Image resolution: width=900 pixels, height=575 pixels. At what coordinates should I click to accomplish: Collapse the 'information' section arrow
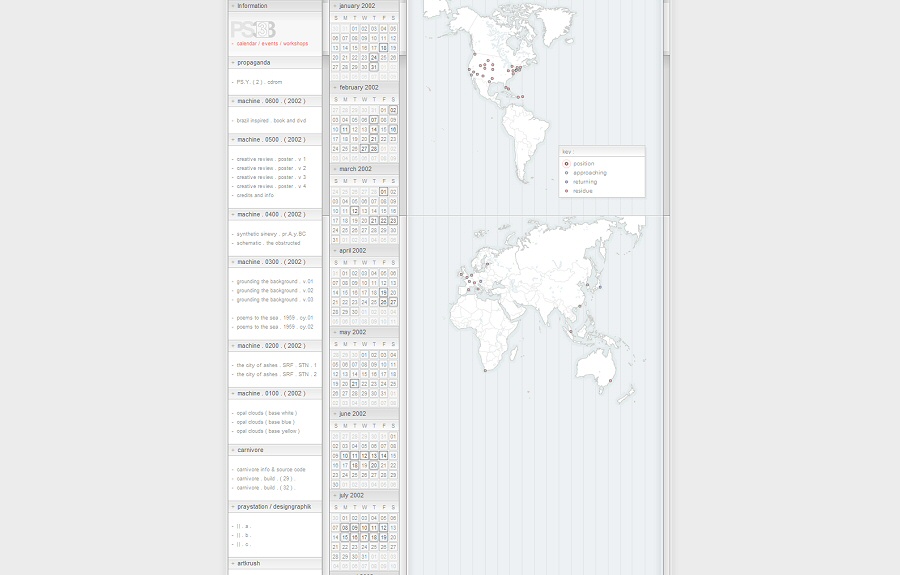(233, 6)
